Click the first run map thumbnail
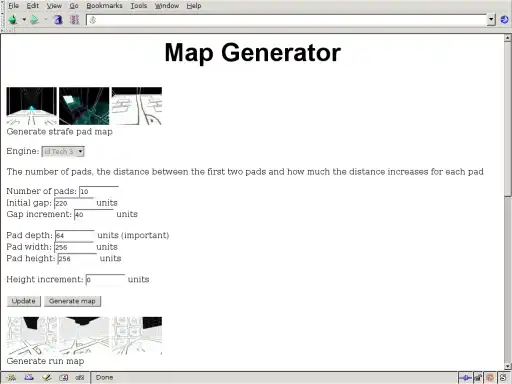 coord(32,336)
